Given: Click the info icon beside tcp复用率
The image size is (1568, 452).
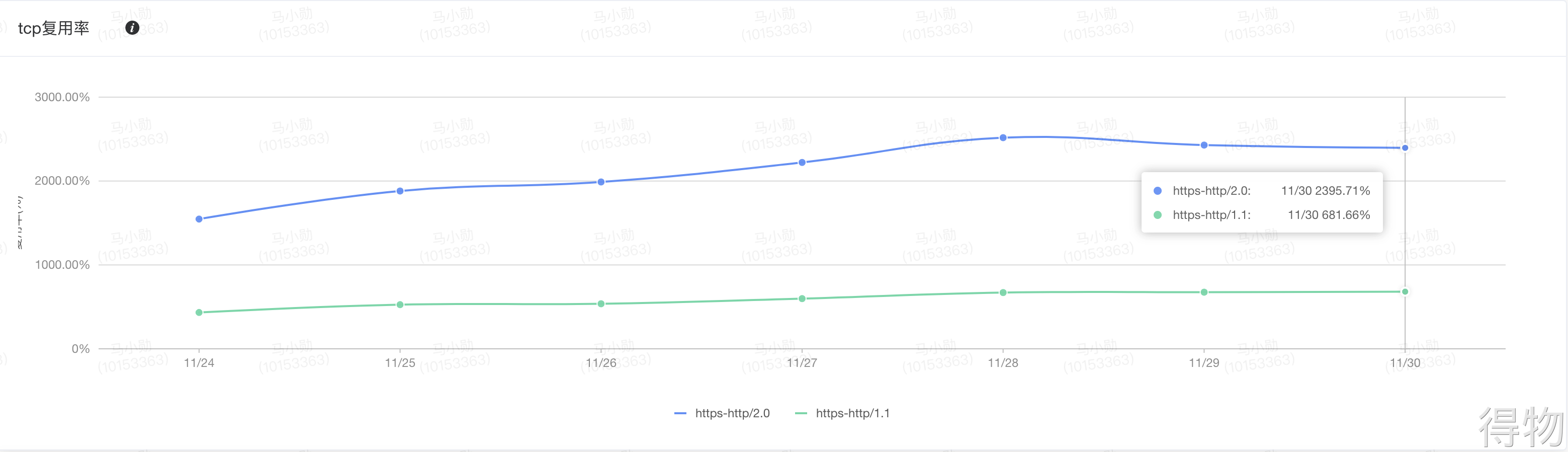Looking at the screenshot, I should 132,27.
